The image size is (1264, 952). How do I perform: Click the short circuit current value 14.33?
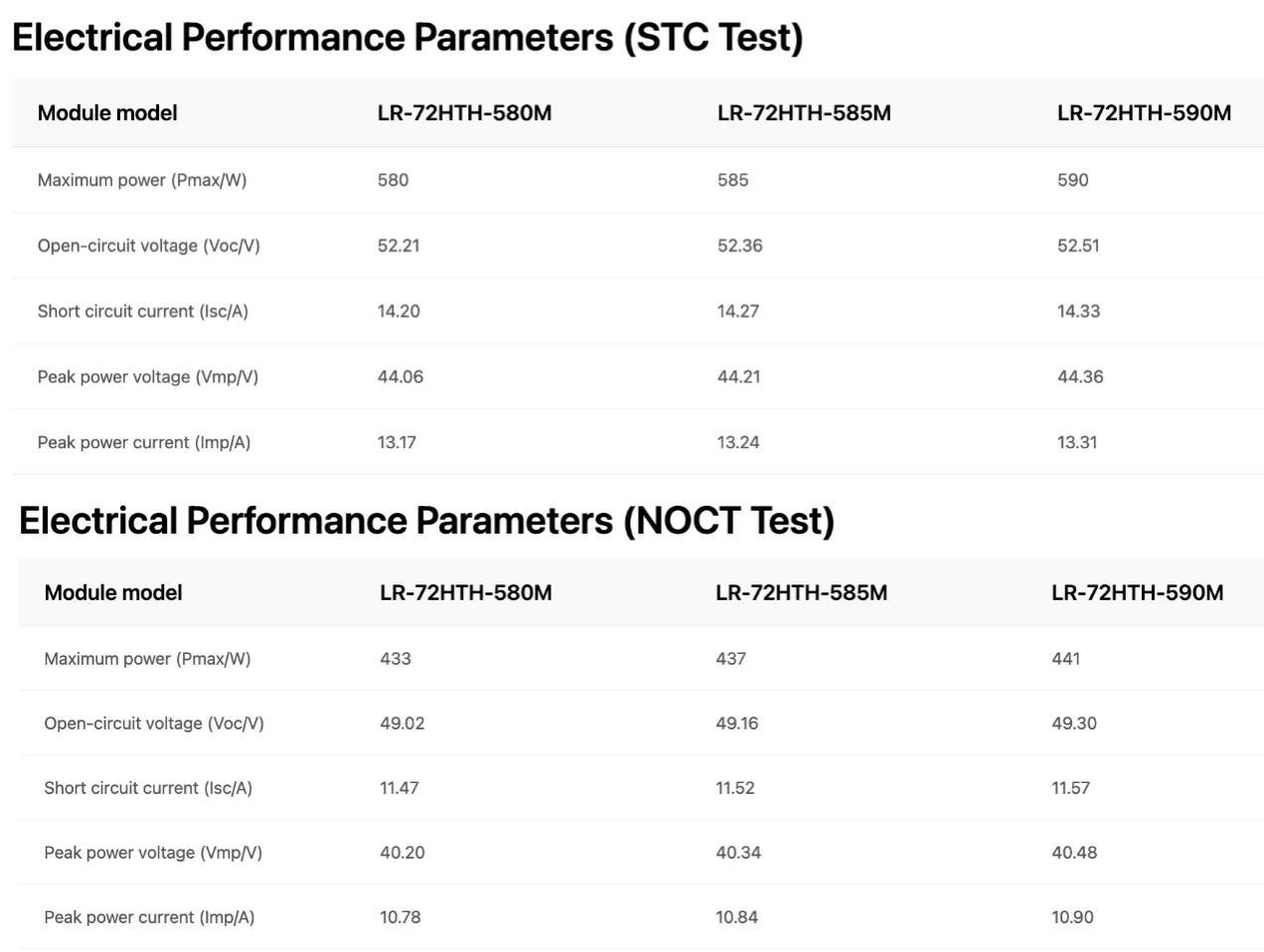pyautogui.click(x=1078, y=311)
